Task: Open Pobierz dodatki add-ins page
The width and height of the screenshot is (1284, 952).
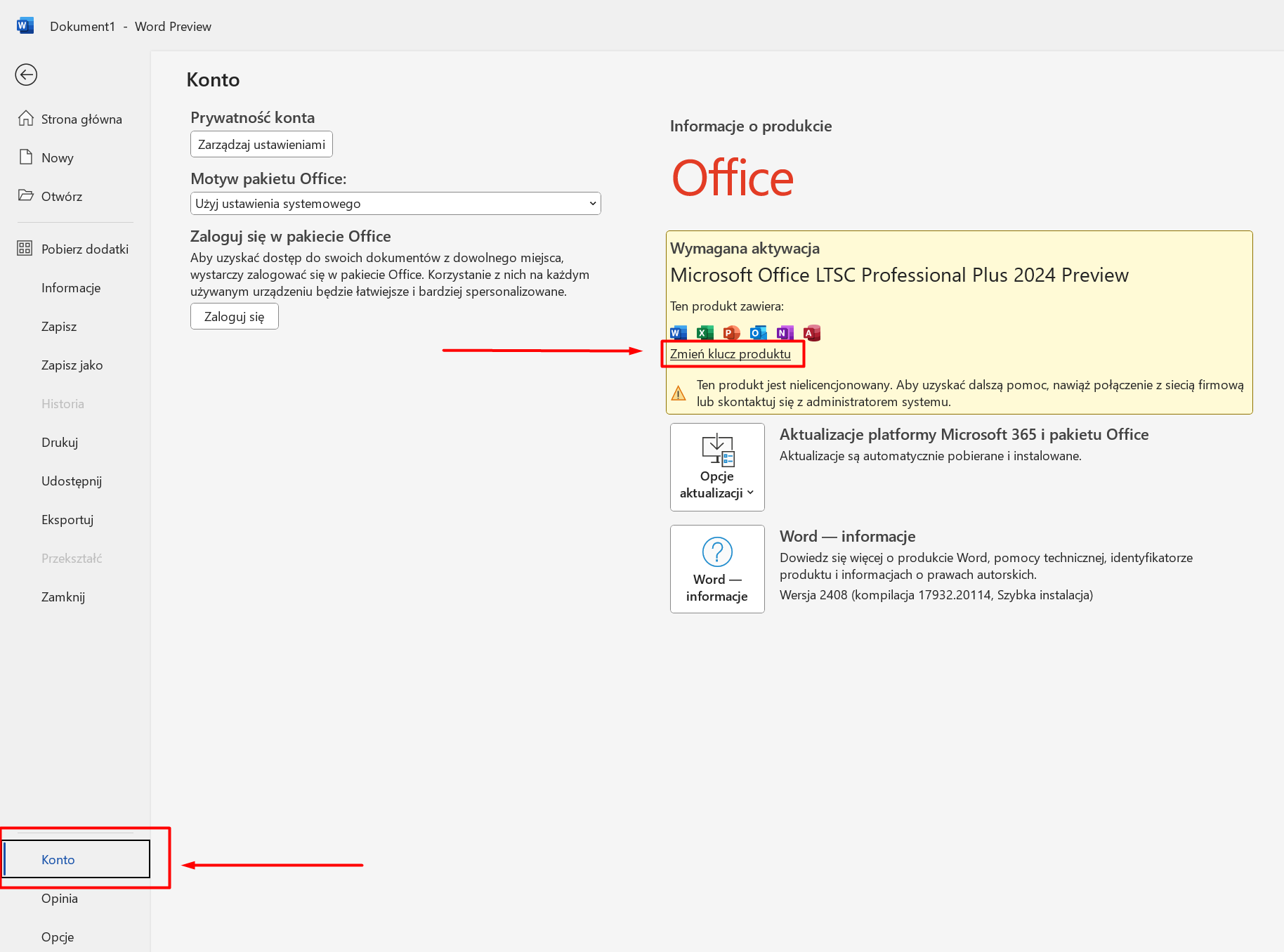Action: pyautogui.click(x=75, y=249)
